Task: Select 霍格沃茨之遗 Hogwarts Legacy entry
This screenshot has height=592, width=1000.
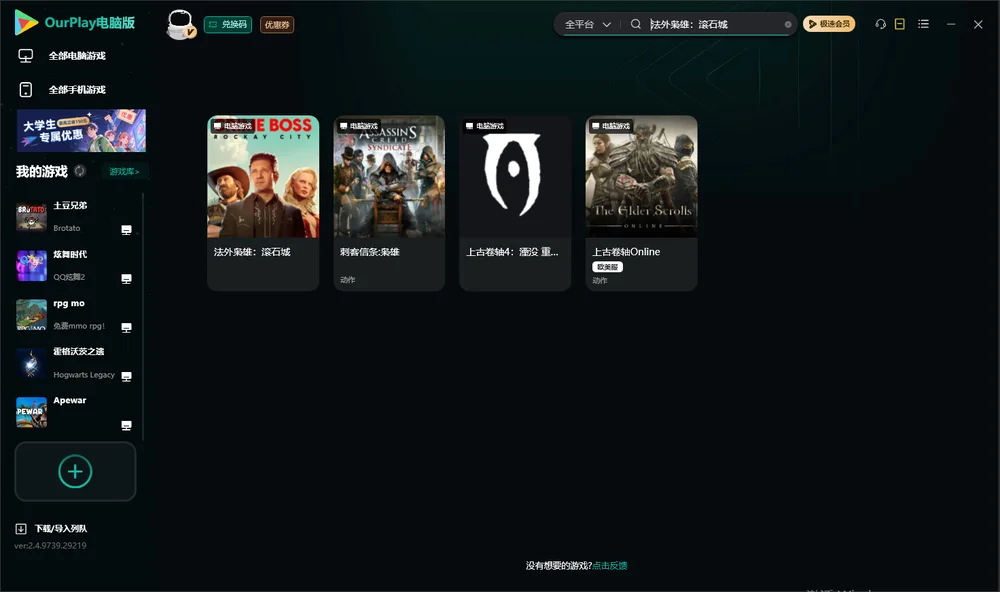Action: click(75, 364)
